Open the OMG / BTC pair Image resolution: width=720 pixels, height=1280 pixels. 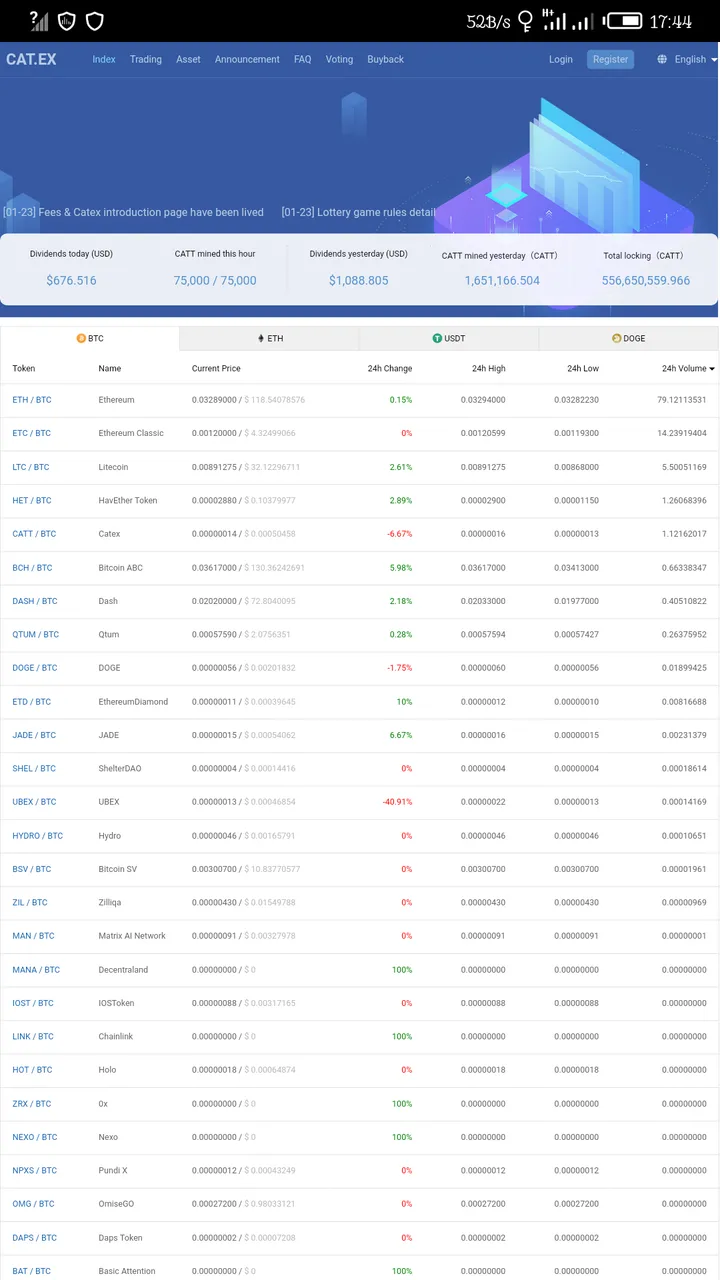[33, 1204]
